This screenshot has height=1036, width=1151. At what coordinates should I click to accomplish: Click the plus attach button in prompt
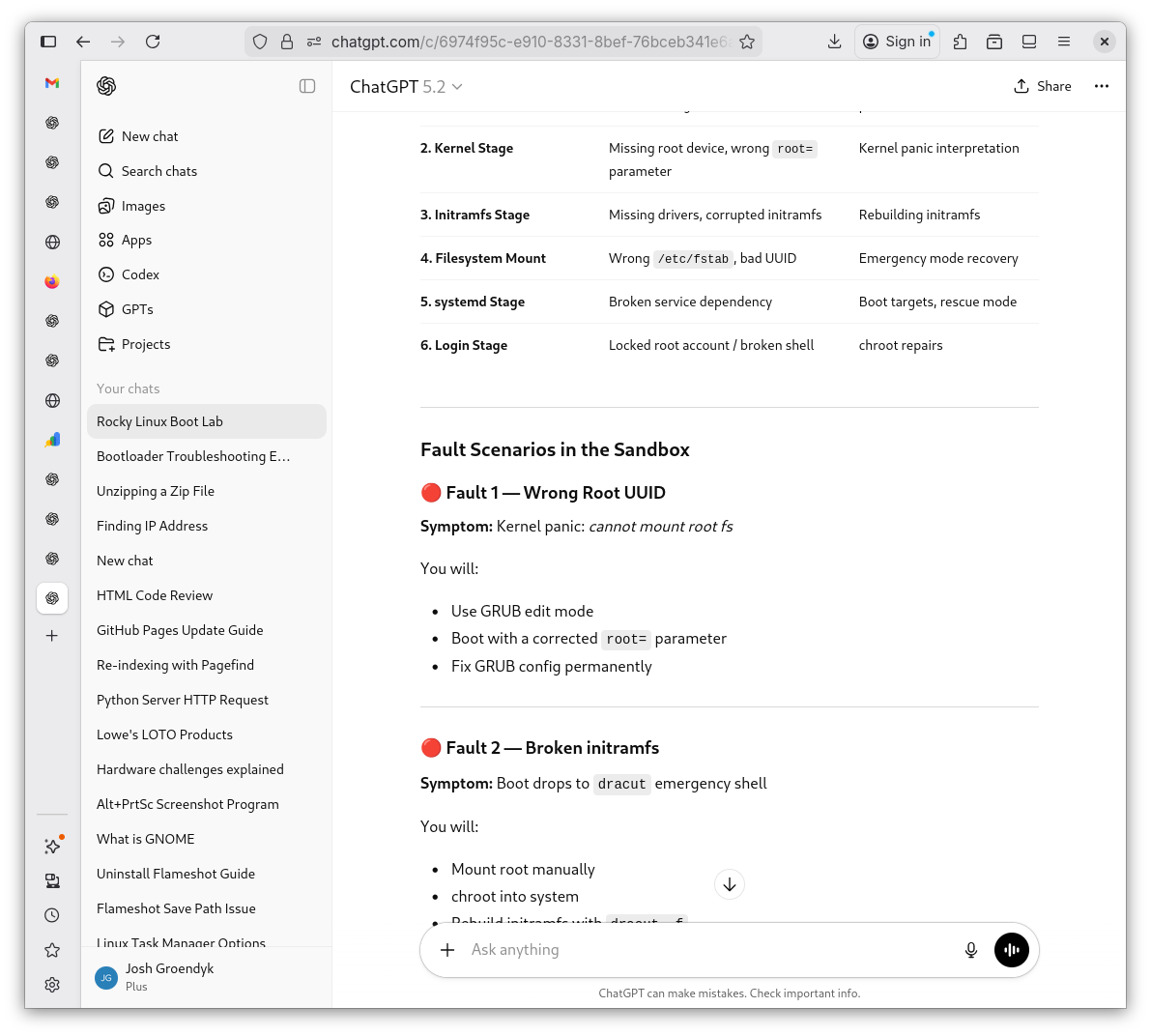447,950
